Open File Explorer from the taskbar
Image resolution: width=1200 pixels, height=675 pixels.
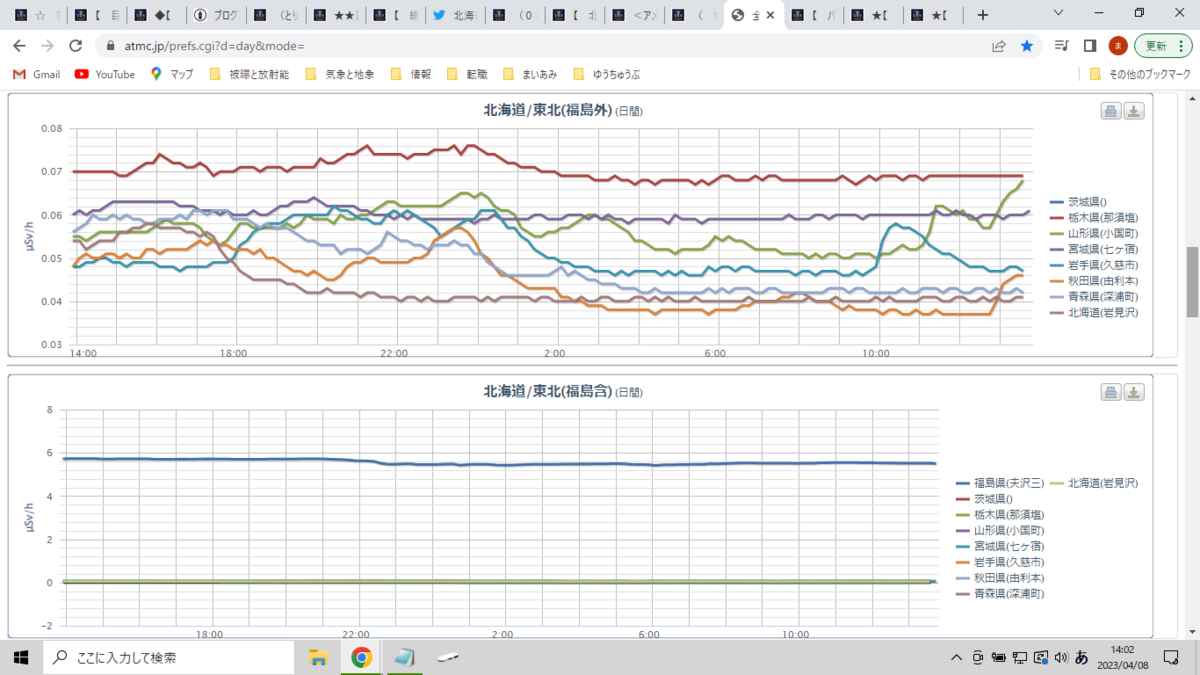(x=318, y=657)
